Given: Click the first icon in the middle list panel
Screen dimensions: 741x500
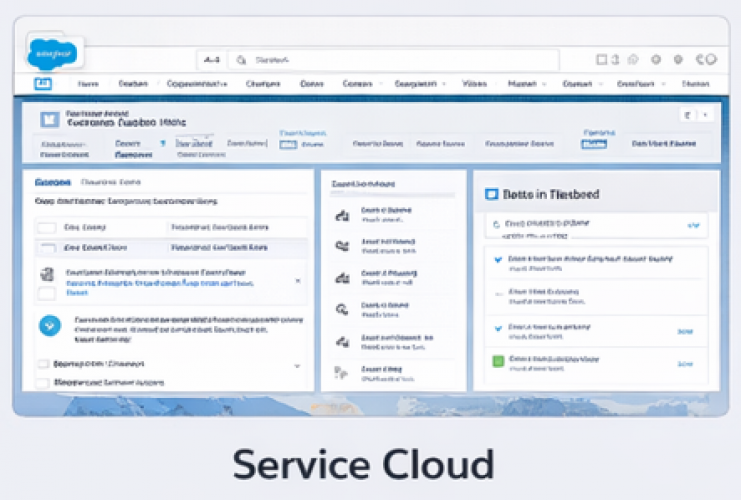Looking at the screenshot, I should pyautogui.click(x=343, y=216).
